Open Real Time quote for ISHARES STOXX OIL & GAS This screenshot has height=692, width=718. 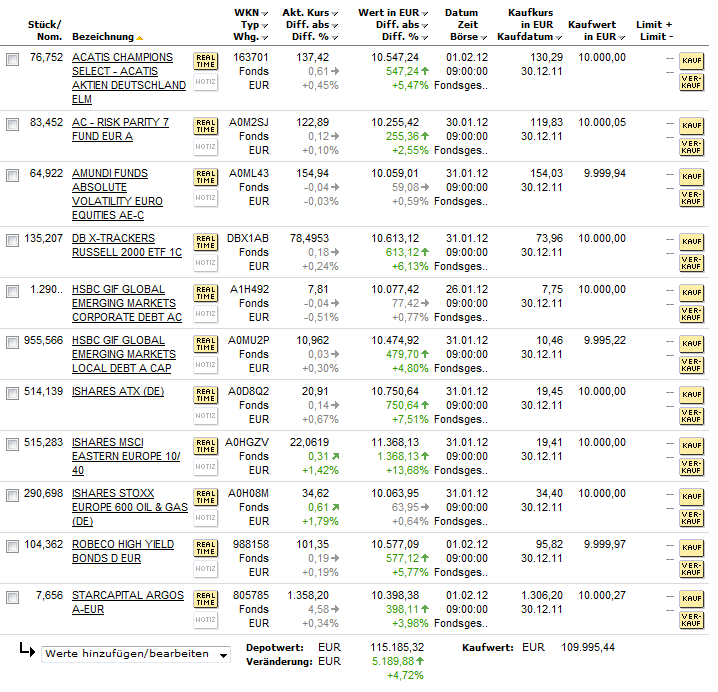click(x=206, y=496)
